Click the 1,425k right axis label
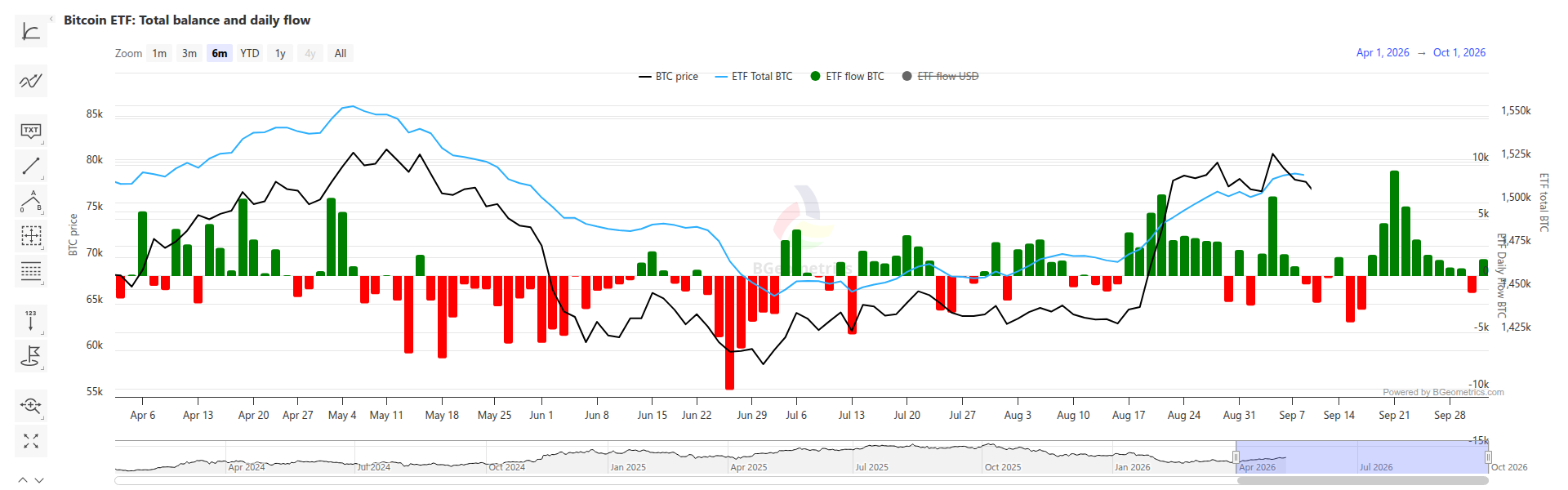The height and width of the screenshot is (490, 1568). pyautogui.click(x=1516, y=327)
